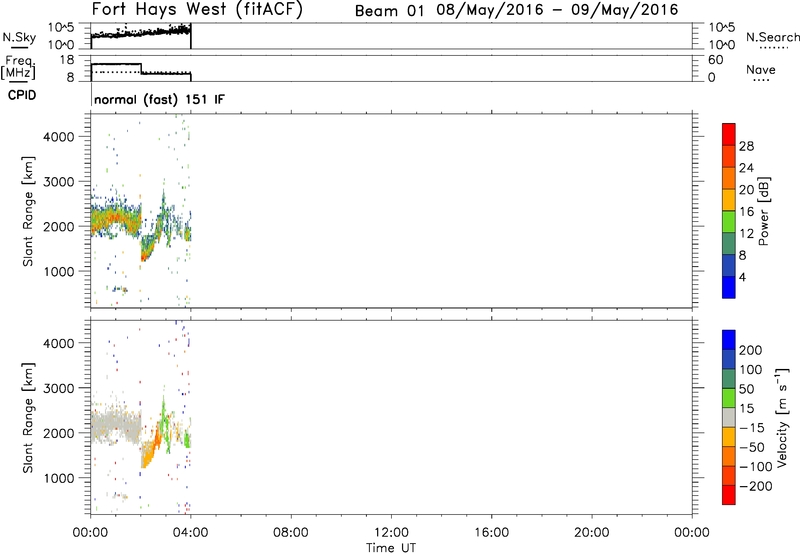Click the 'normal (fast) 151 IF' text

[x=159, y=99]
